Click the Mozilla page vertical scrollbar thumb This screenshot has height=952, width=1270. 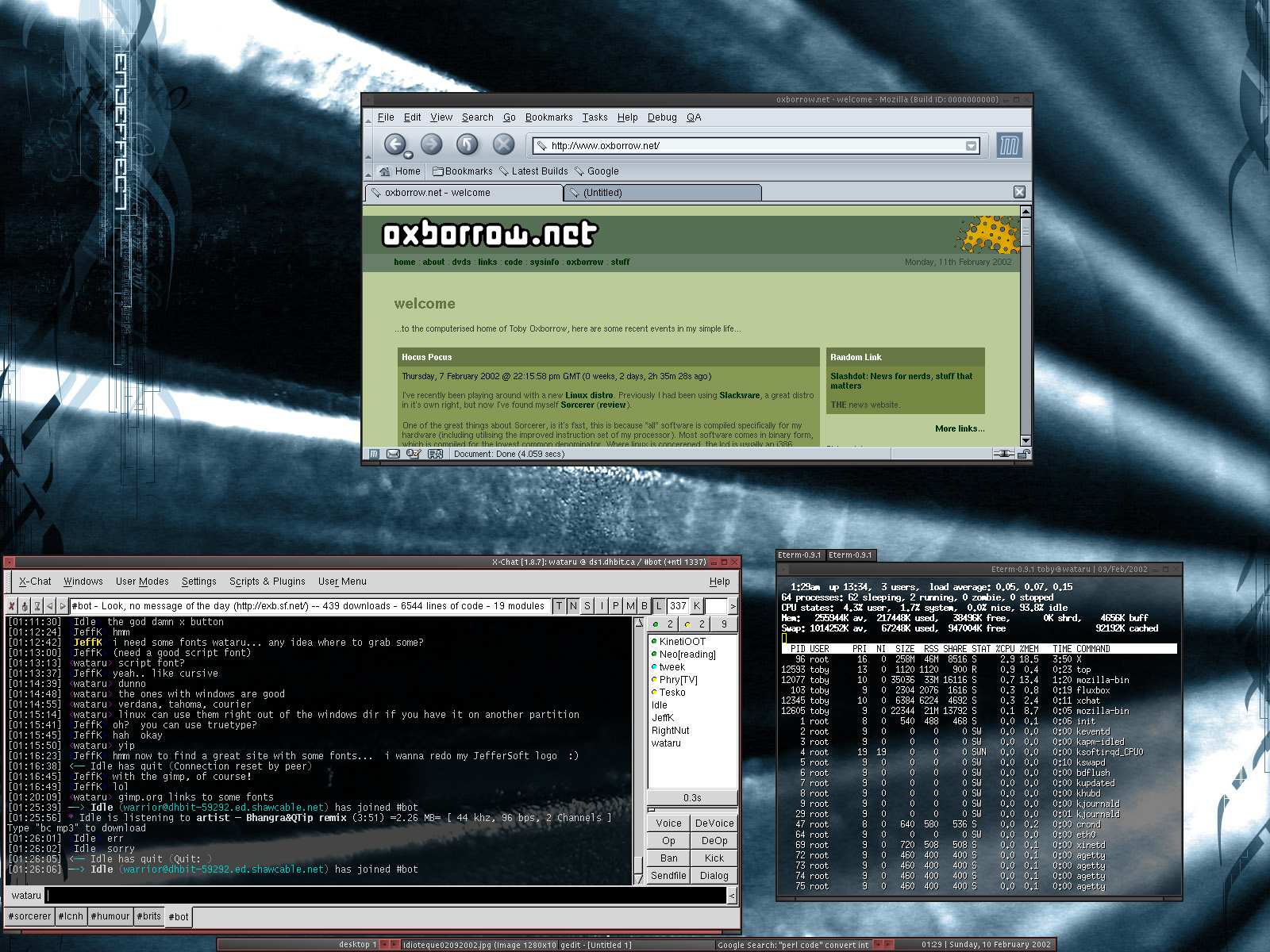(1026, 232)
